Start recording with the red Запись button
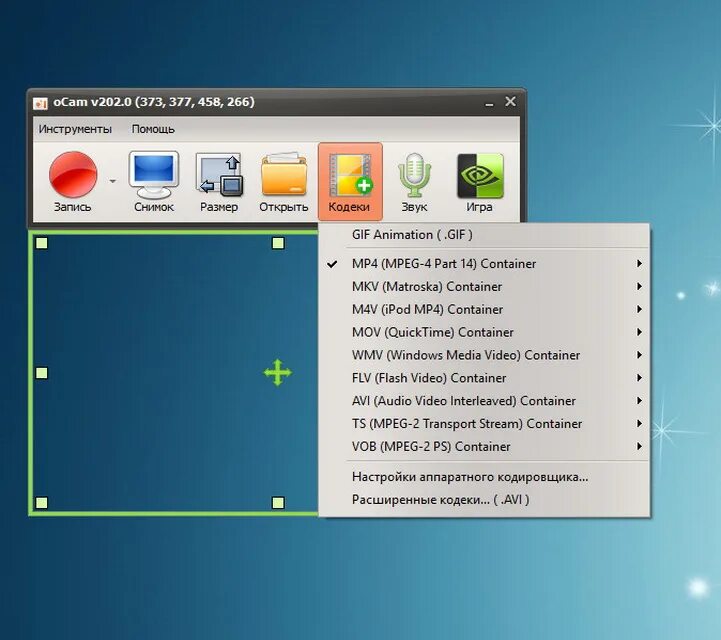Image resolution: width=721 pixels, height=640 pixels. click(x=73, y=182)
